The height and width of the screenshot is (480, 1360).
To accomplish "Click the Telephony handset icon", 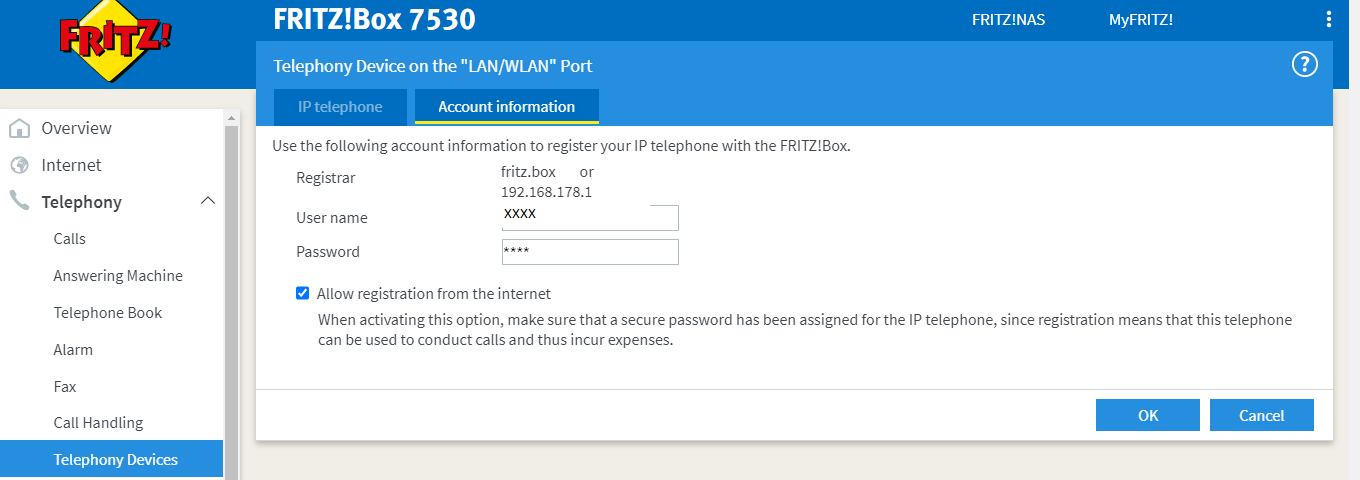I will tap(19, 202).
